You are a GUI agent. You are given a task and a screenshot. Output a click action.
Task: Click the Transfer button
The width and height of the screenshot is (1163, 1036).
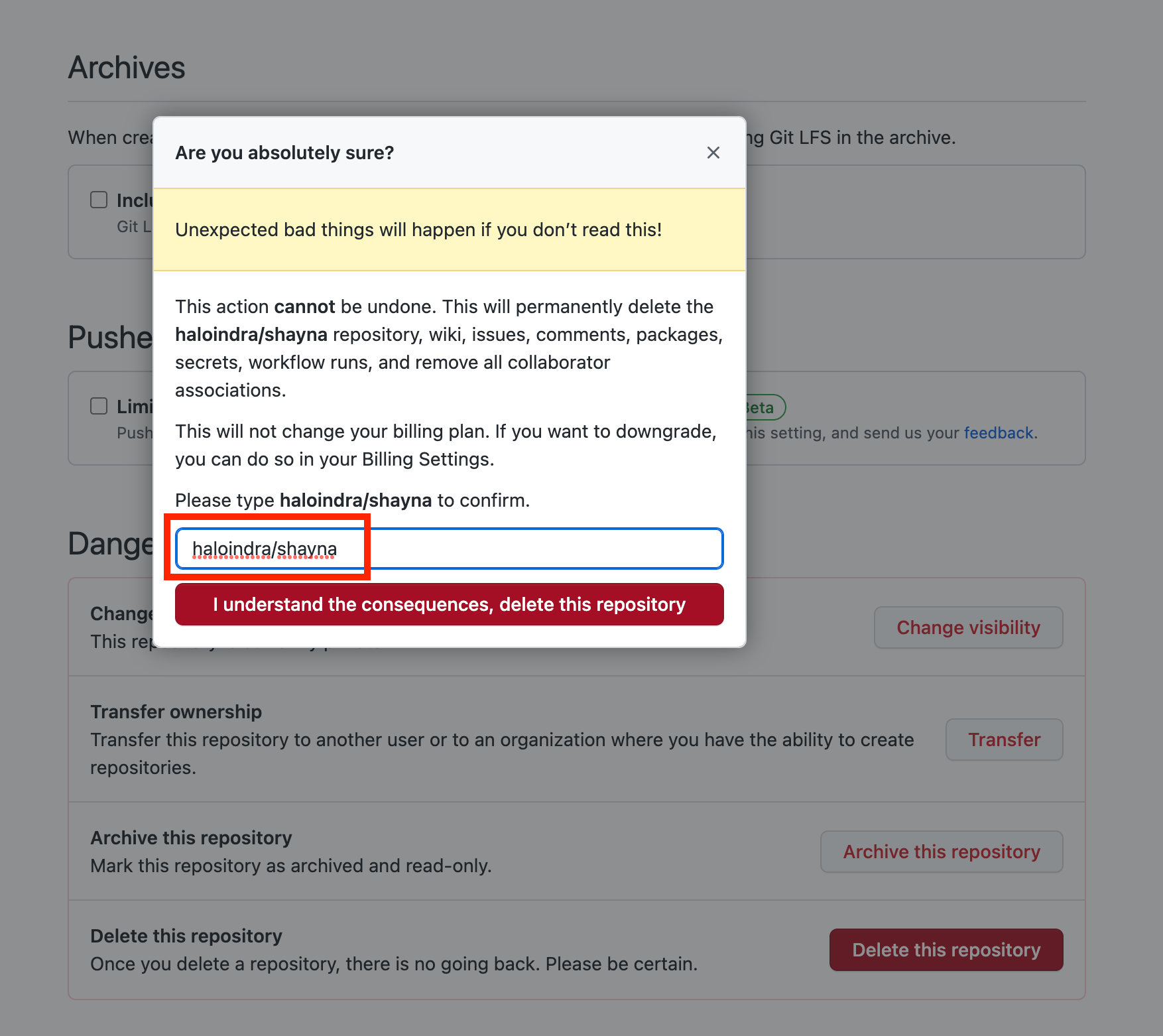(x=1004, y=740)
